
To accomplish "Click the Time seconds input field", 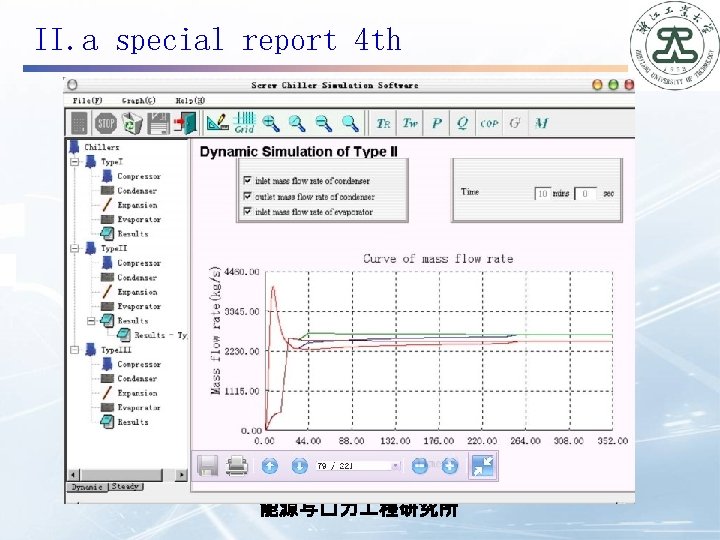I will (x=585, y=193).
